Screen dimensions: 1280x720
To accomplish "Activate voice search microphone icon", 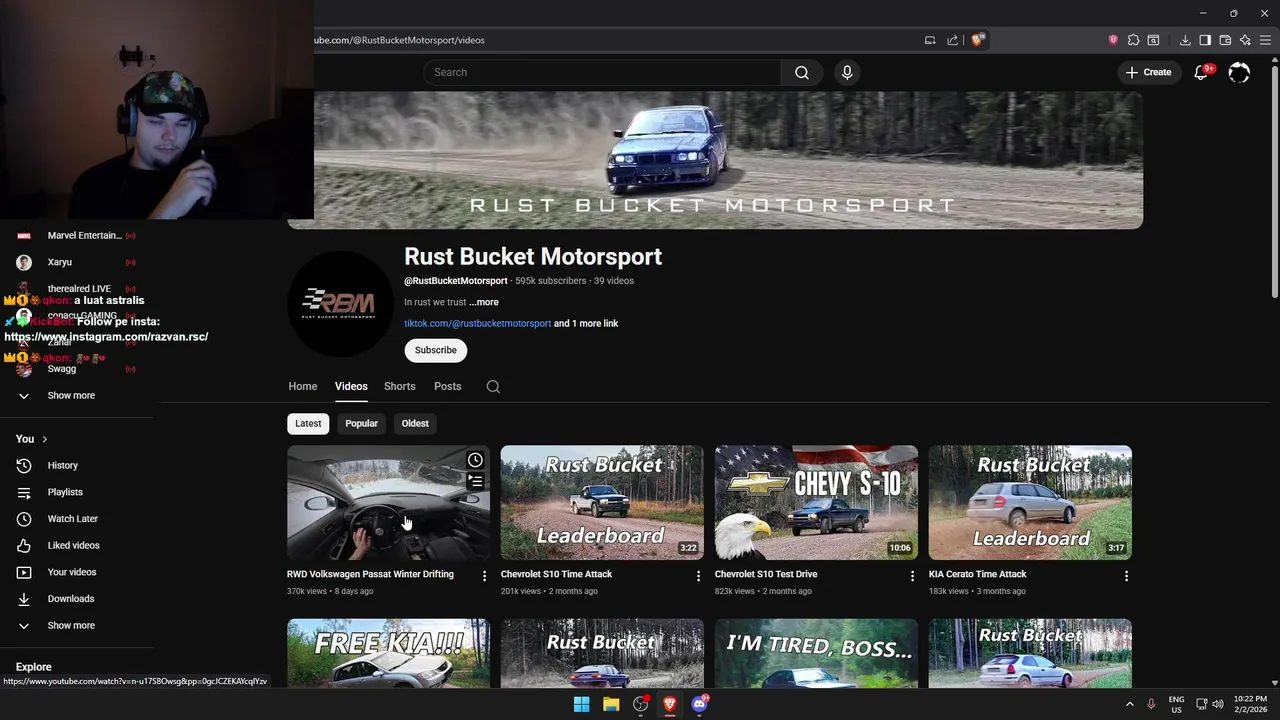I will pyautogui.click(x=847, y=72).
